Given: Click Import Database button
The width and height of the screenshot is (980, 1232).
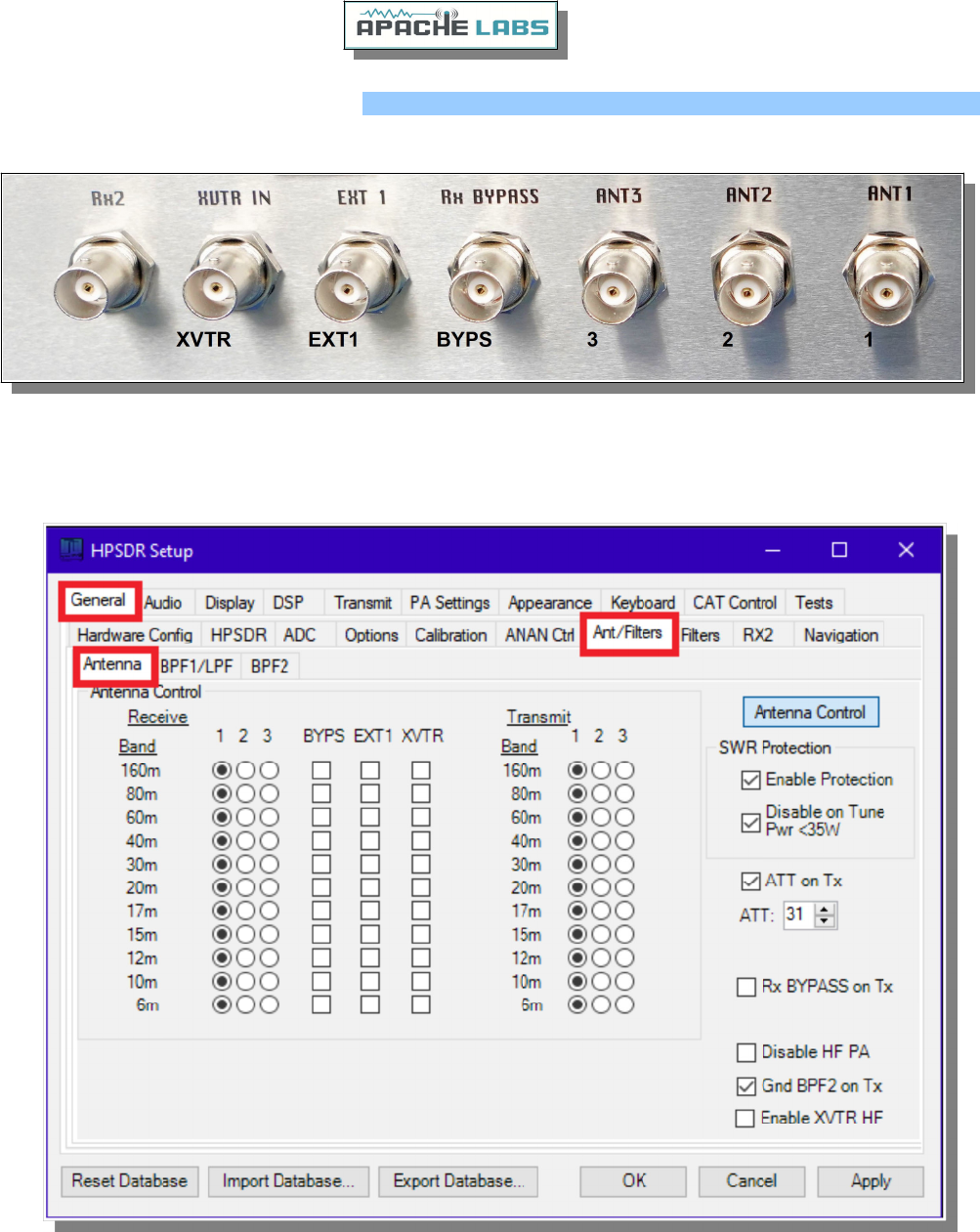Looking at the screenshot, I should click(x=288, y=1181).
